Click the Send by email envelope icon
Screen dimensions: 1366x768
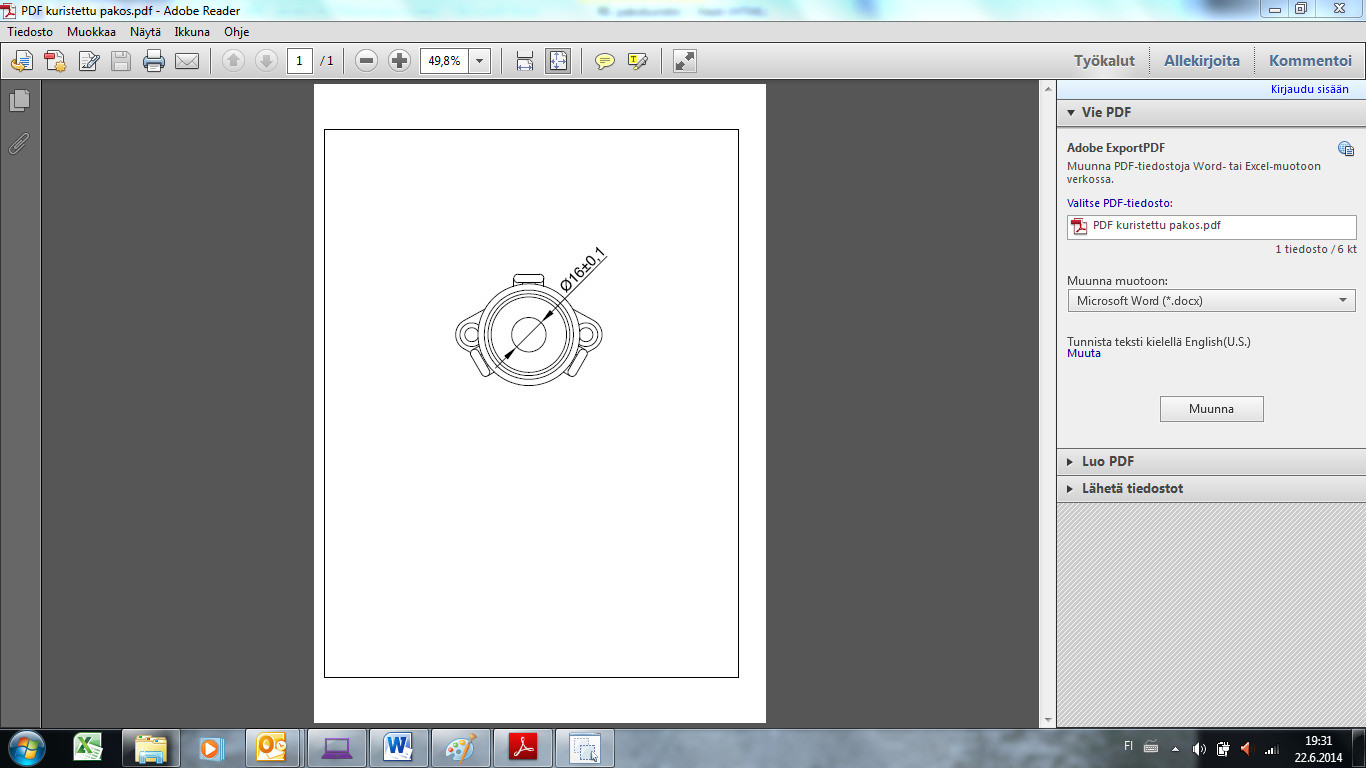click(x=187, y=61)
